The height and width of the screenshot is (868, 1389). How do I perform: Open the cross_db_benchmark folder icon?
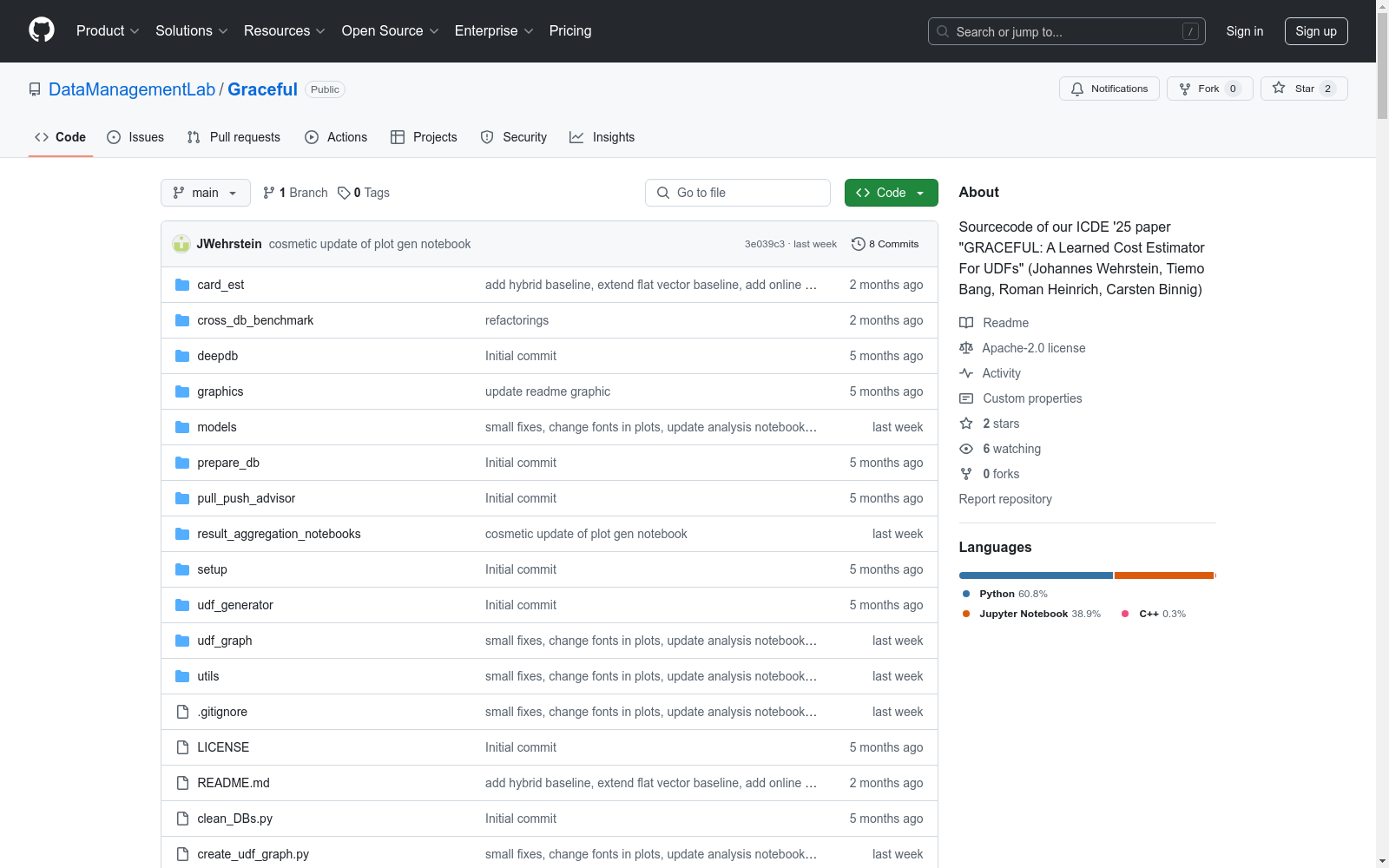click(x=182, y=320)
